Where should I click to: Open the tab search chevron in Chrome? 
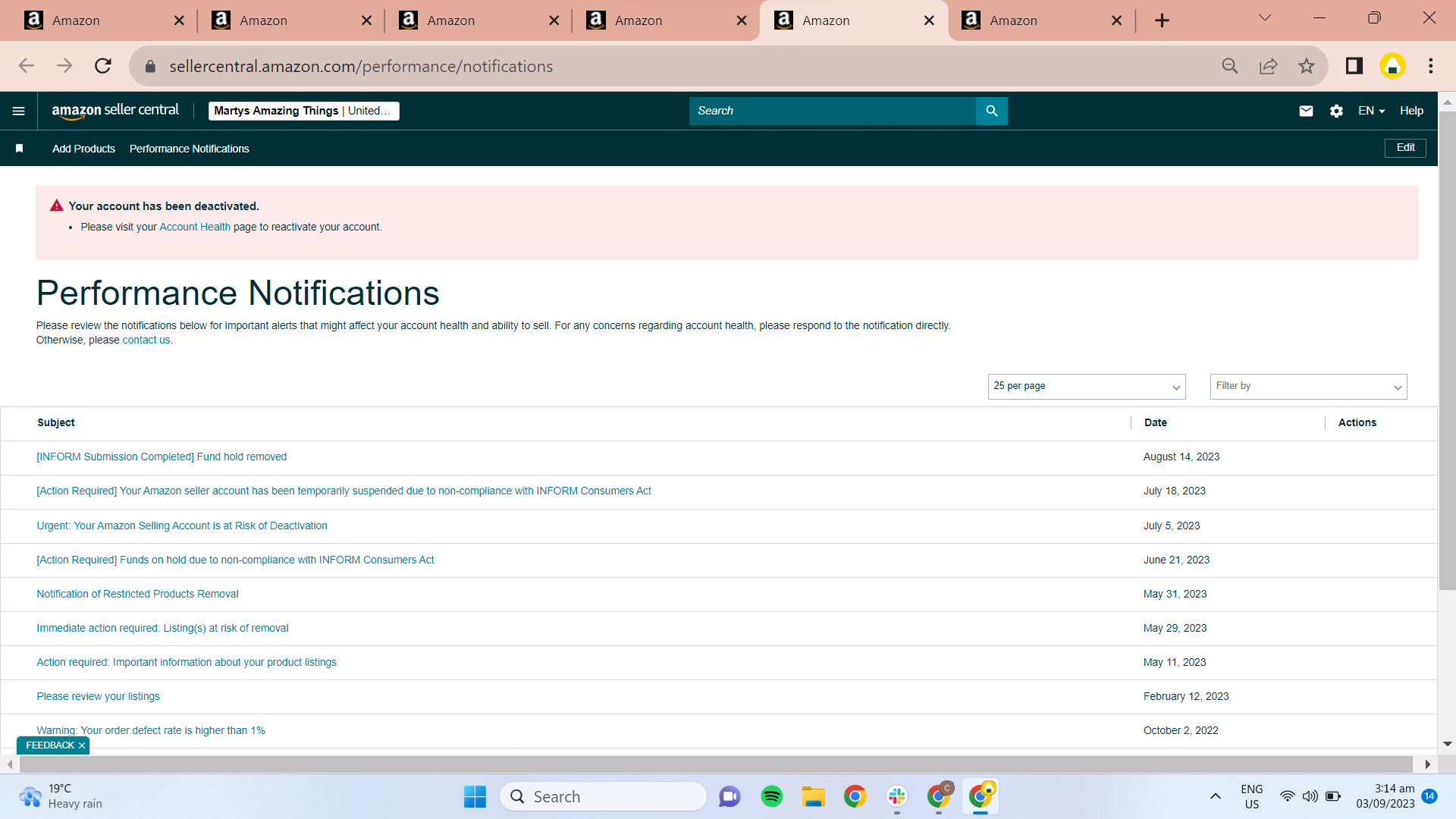(x=1265, y=18)
